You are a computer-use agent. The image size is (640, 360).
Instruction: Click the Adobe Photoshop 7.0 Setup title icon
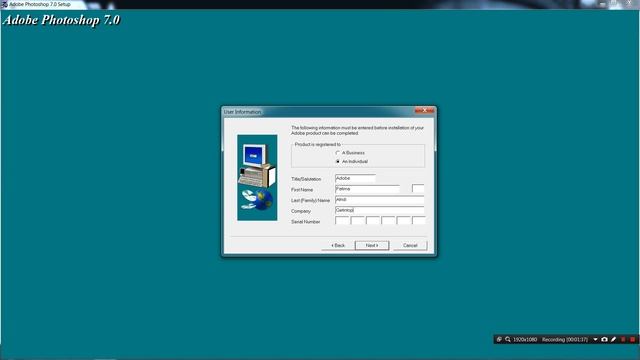4,4
